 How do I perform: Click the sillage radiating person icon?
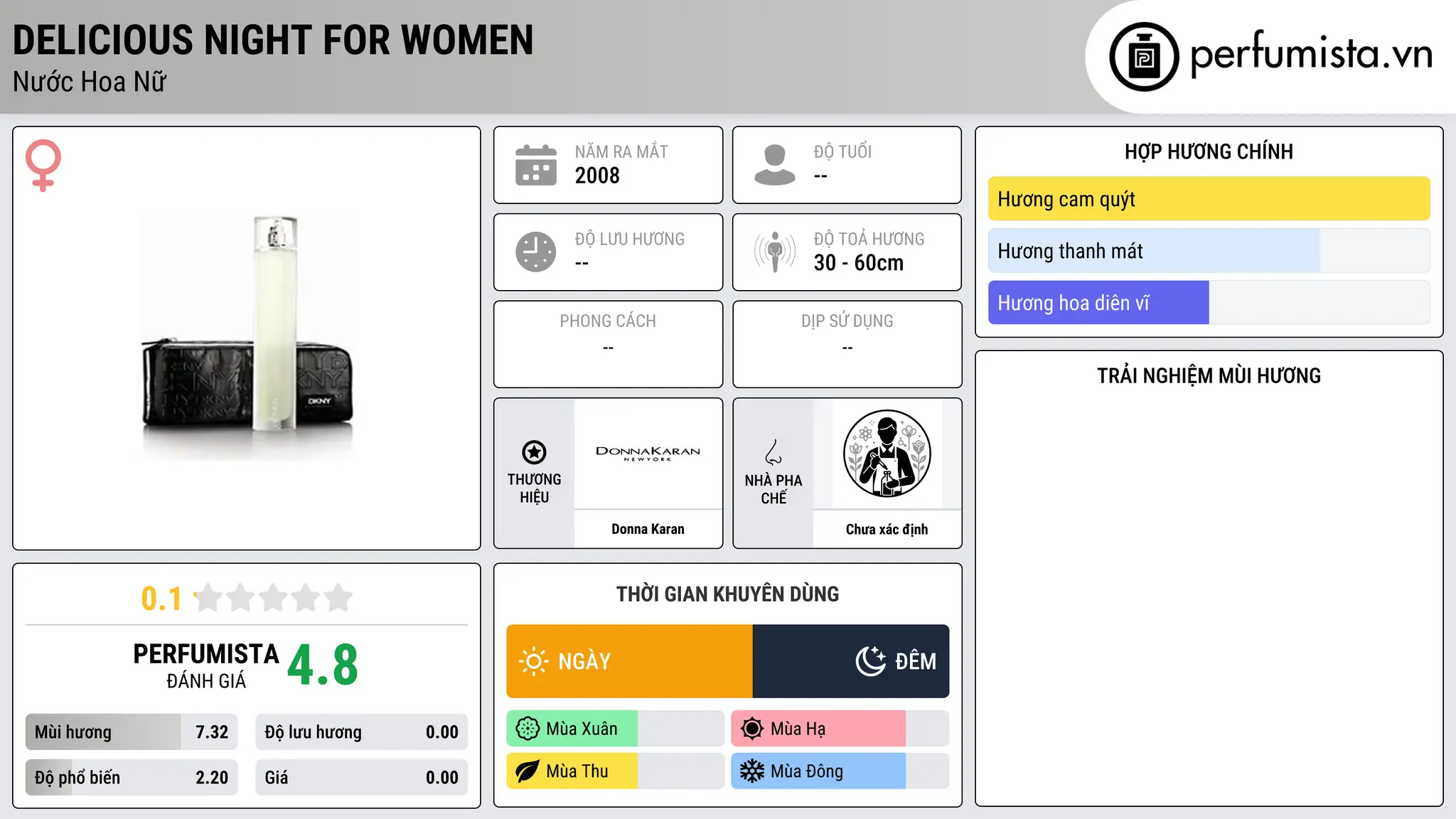775,252
